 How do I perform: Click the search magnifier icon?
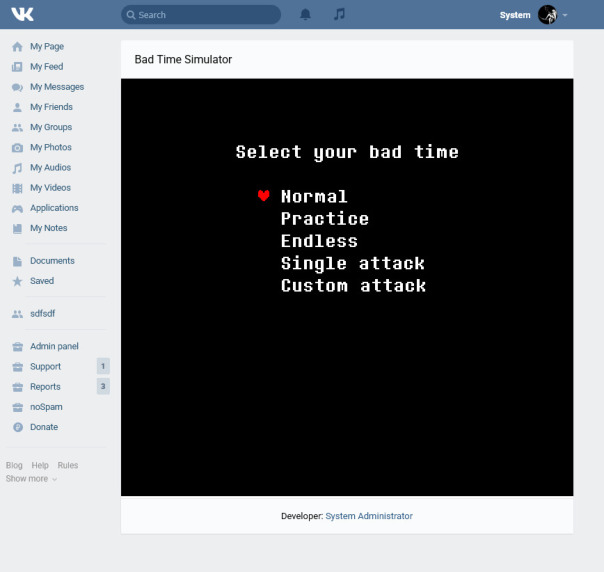[x=131, y=15]
